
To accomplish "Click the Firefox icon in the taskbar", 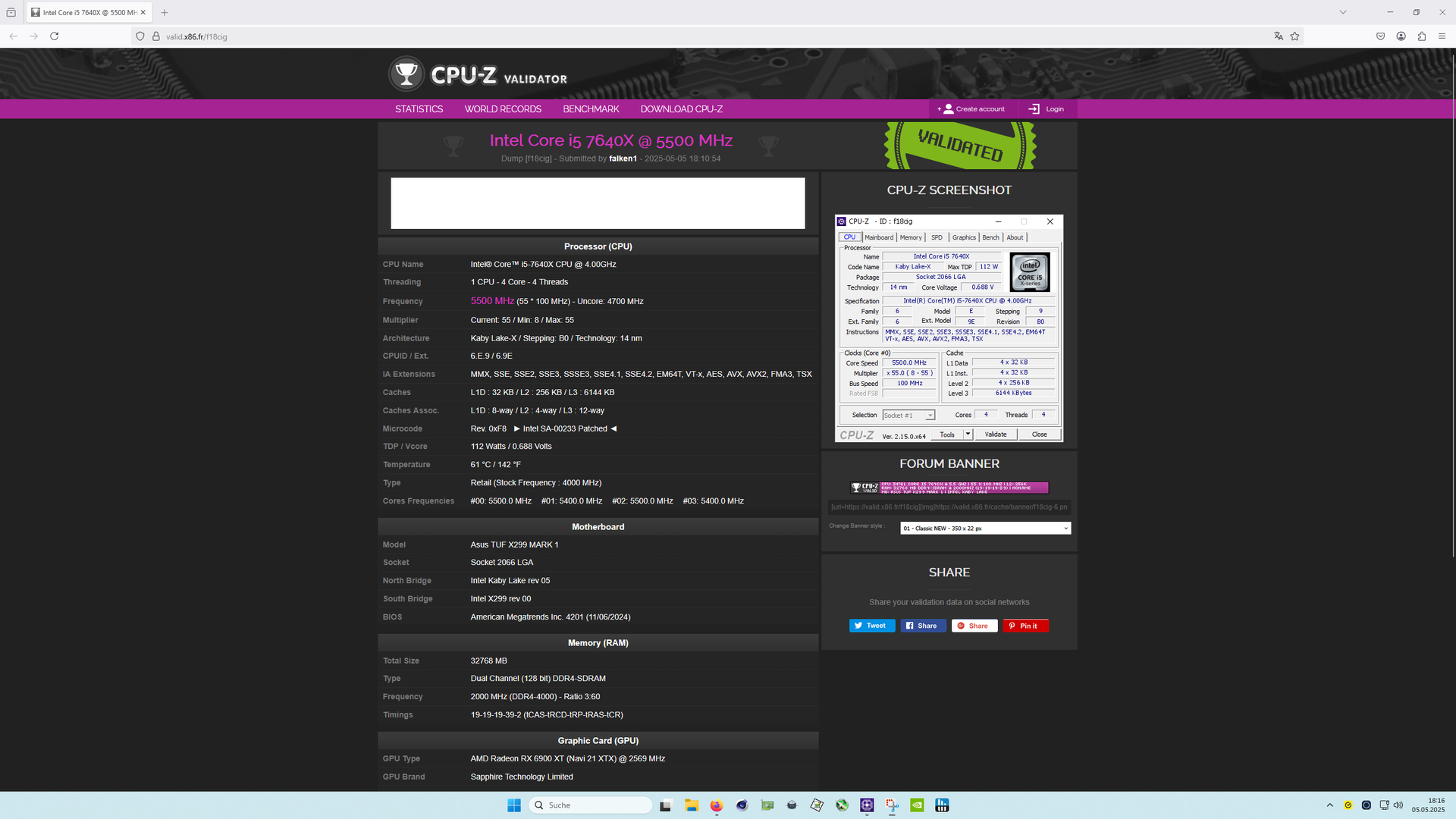I will click(717, 805).
